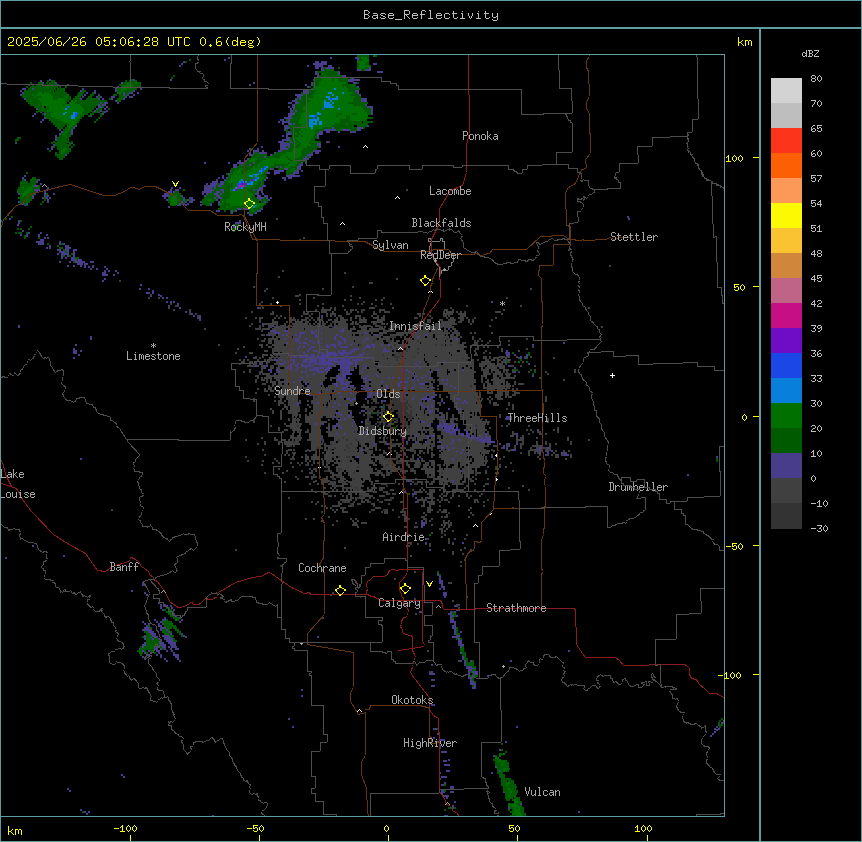
Task: Select the Lake Louise label
Action: 18,484
